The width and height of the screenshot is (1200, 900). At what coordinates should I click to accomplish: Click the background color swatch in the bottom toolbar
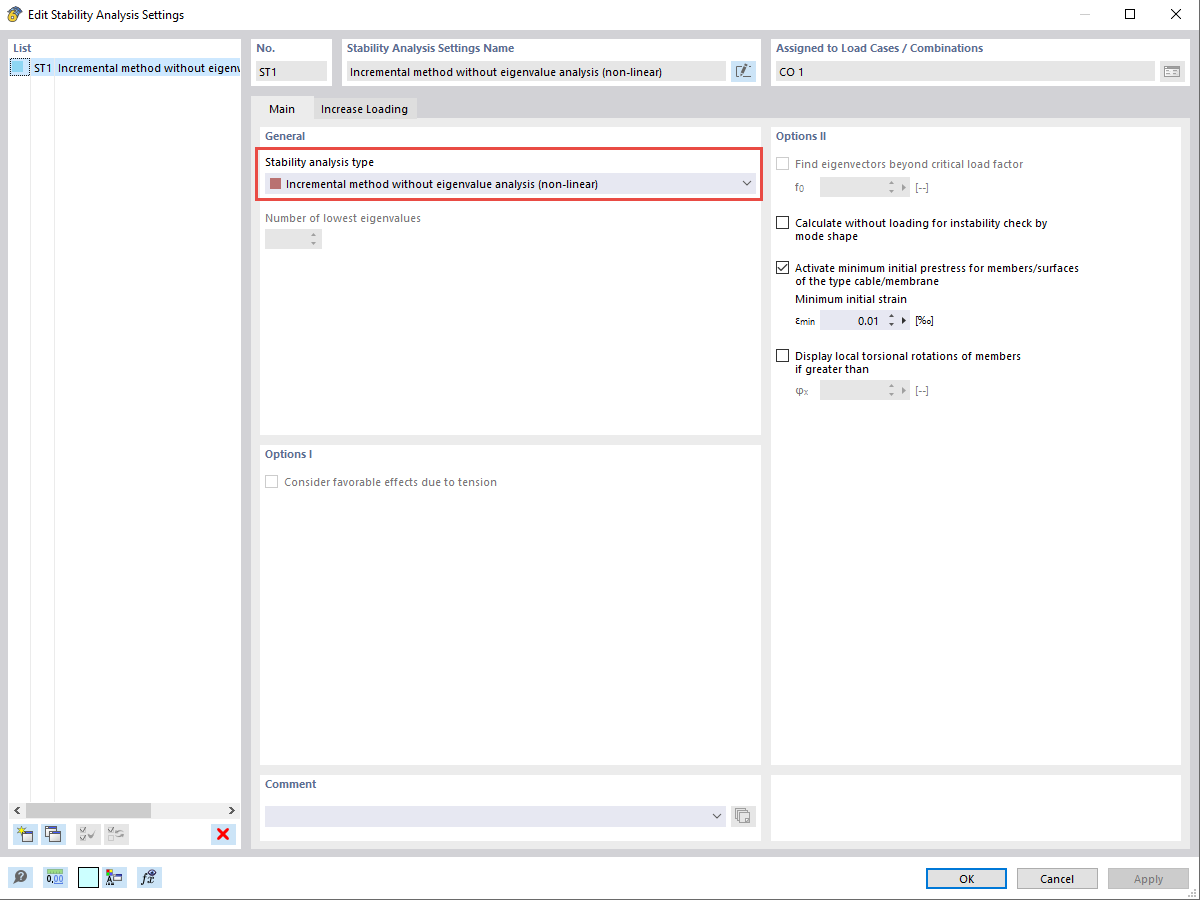pos(88,877)
